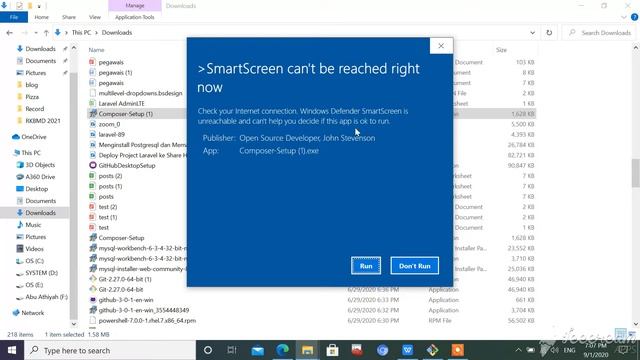Open the Pizza folder in sidebar
Screen dimensions: 640x360
(32, 97)
